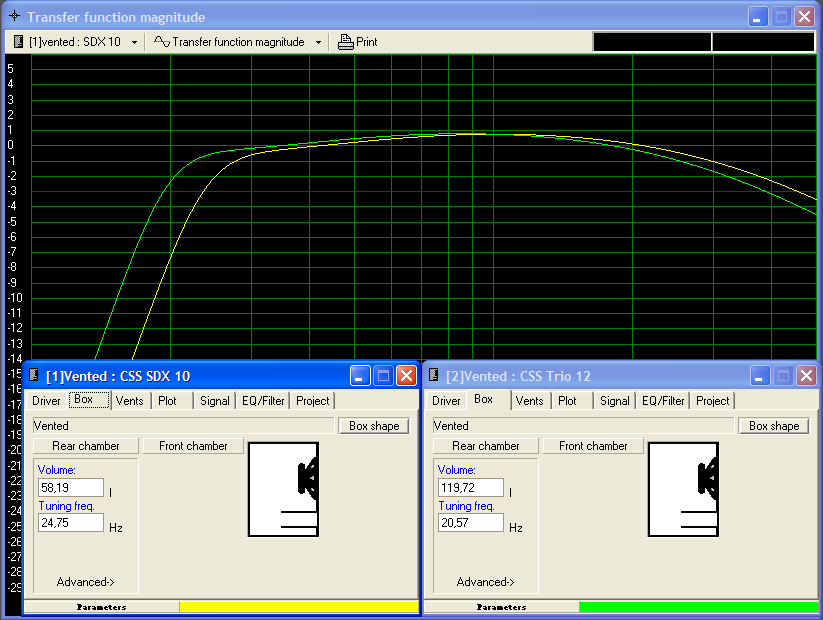Image resolution: width=823 pixels, height=620 pixels.
Task: Click Front chamber button in CSS SDX 10 window
Action: pos(193,446)
